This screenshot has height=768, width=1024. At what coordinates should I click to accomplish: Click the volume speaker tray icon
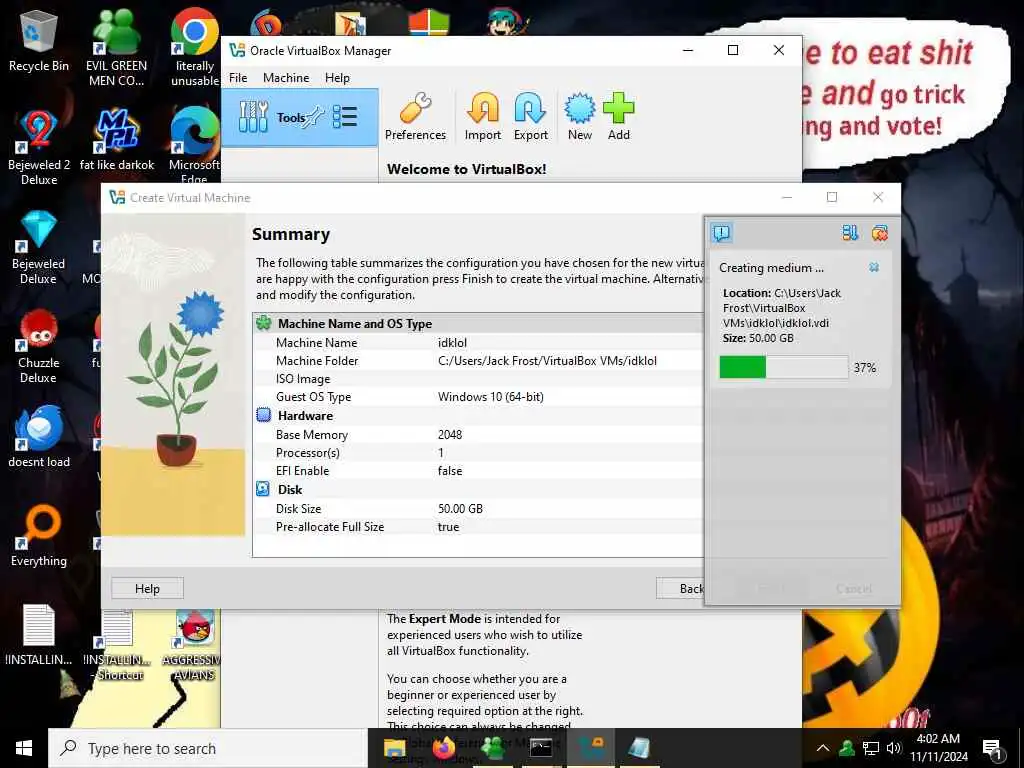coord(894,748)
